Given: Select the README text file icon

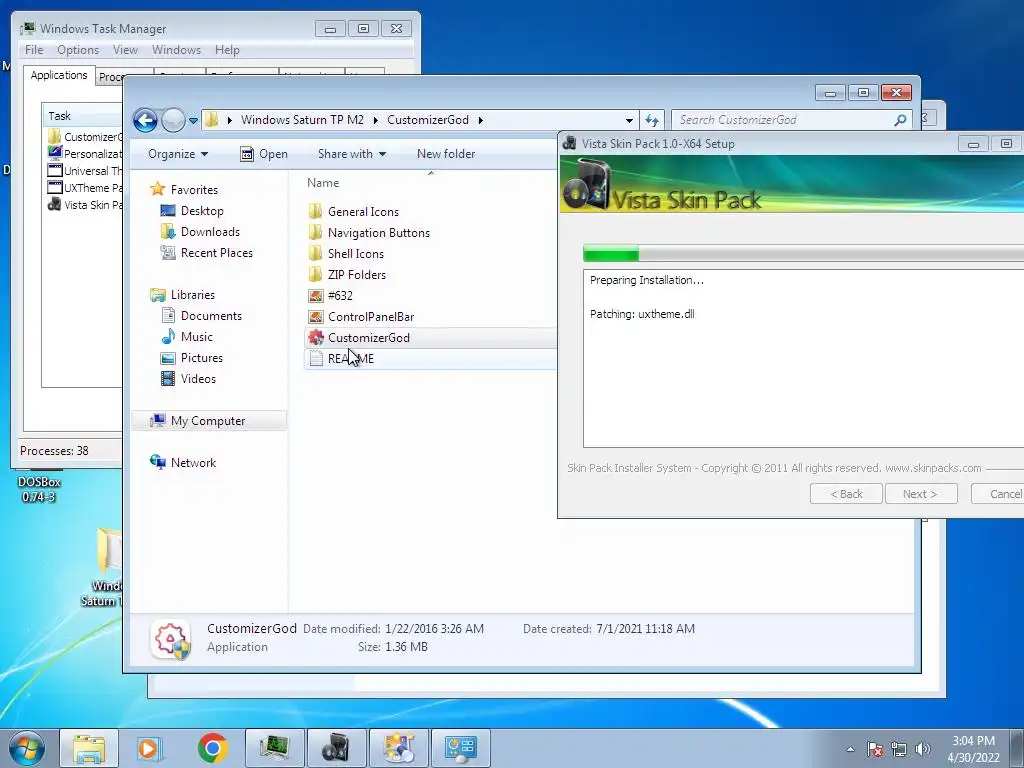Looking at the screenshot, I should pyautogui.click(x=315, y=359).
